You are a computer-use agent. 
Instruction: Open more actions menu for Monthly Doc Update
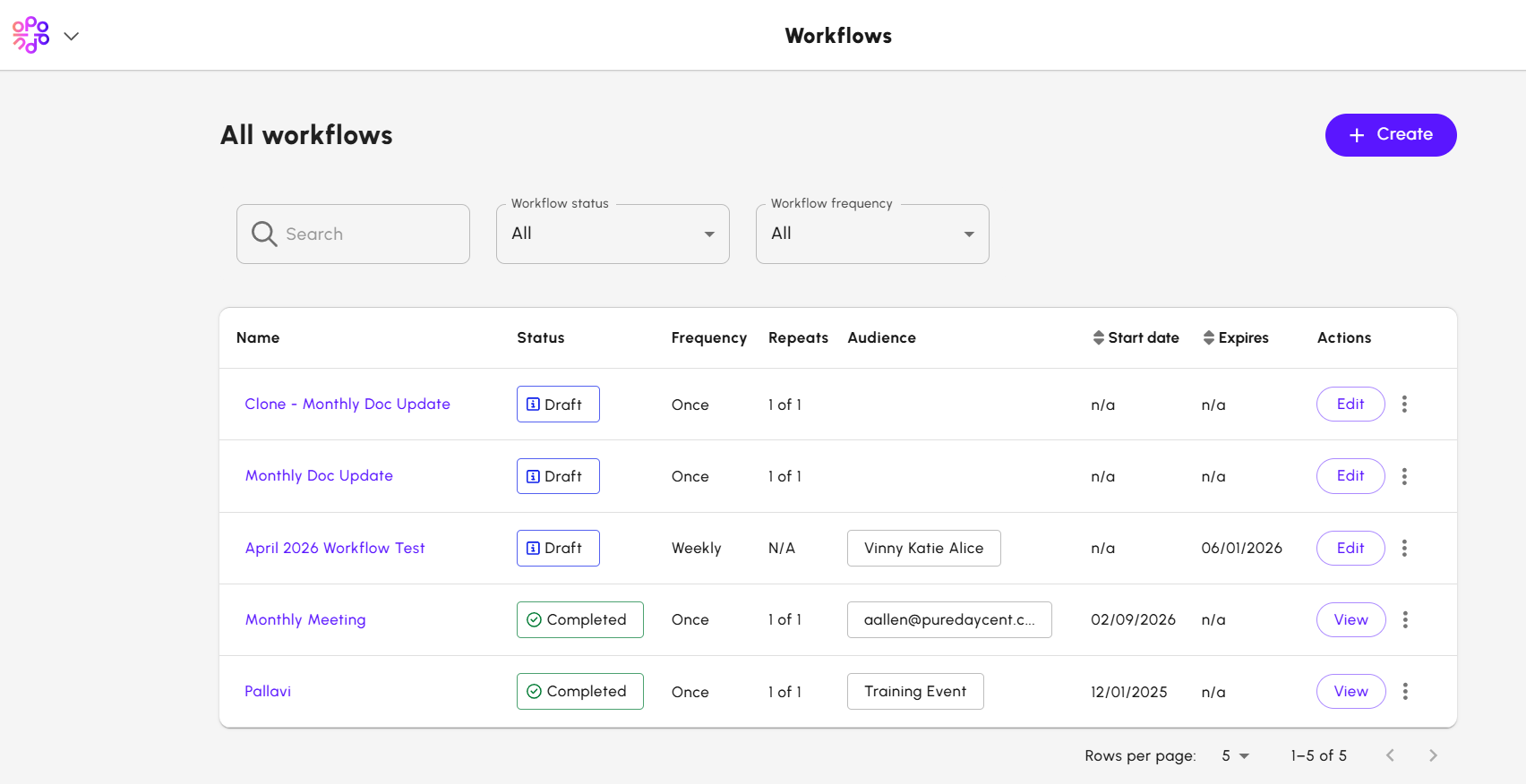tap(1404, 476)
